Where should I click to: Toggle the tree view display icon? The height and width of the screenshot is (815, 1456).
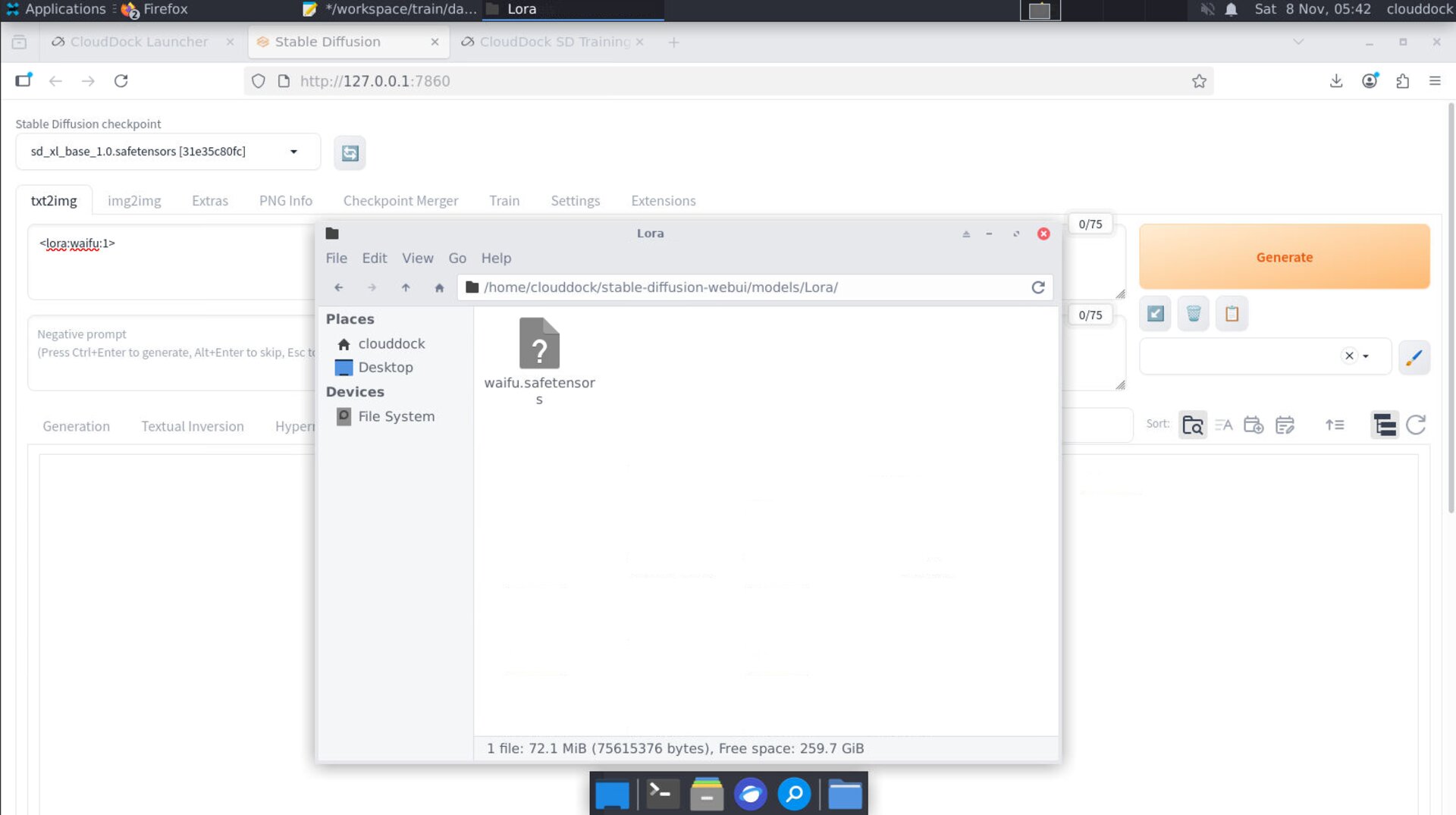click(x=1384, y=425)
